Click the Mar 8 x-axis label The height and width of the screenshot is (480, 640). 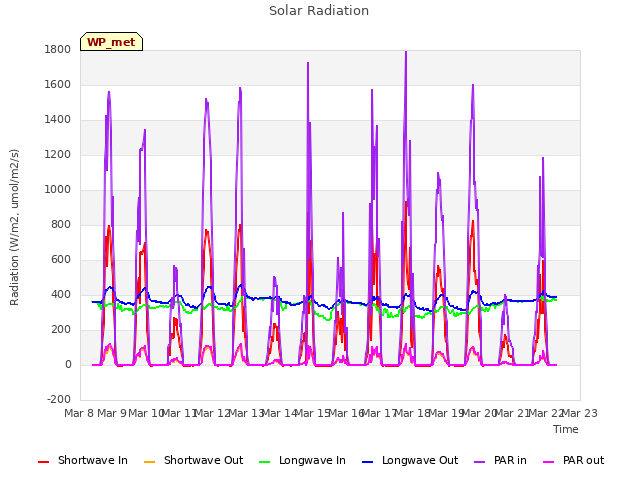click(79, 413)
